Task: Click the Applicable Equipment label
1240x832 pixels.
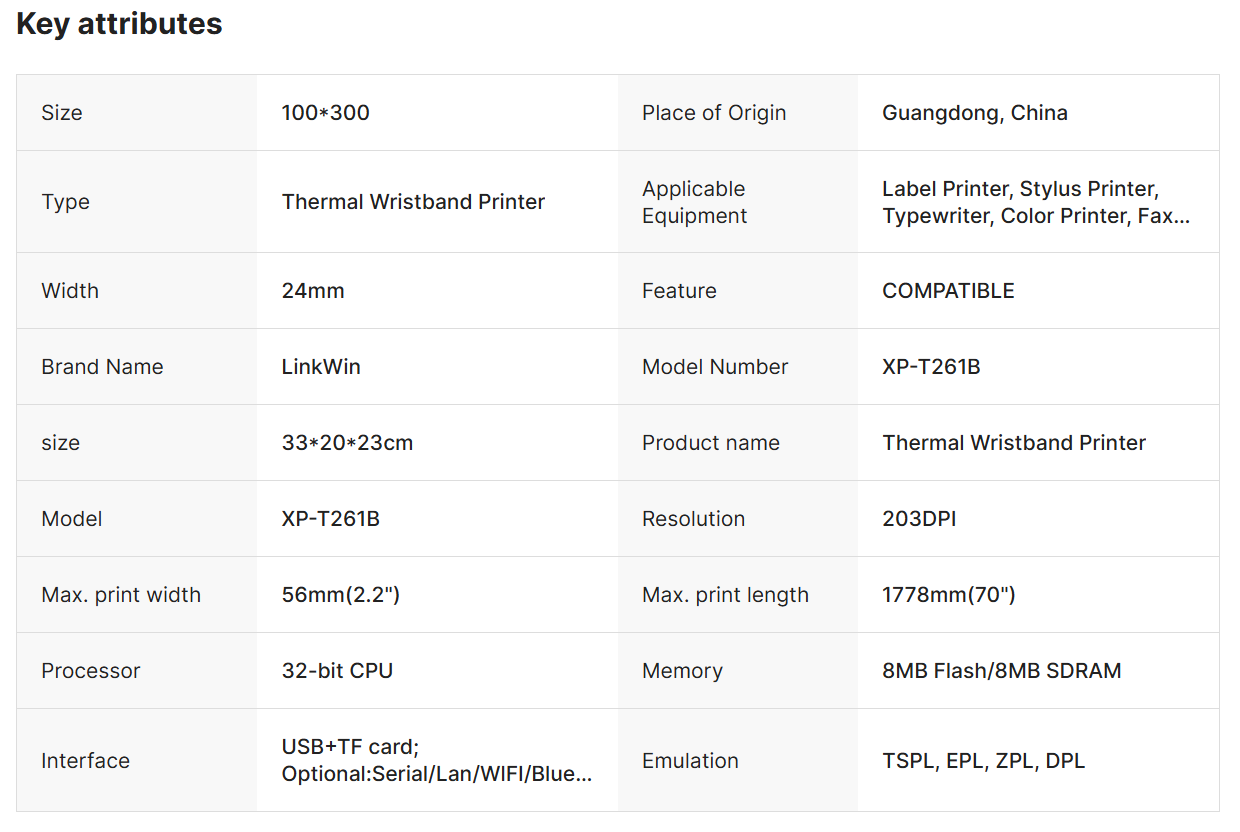Action: coord(694,202)
